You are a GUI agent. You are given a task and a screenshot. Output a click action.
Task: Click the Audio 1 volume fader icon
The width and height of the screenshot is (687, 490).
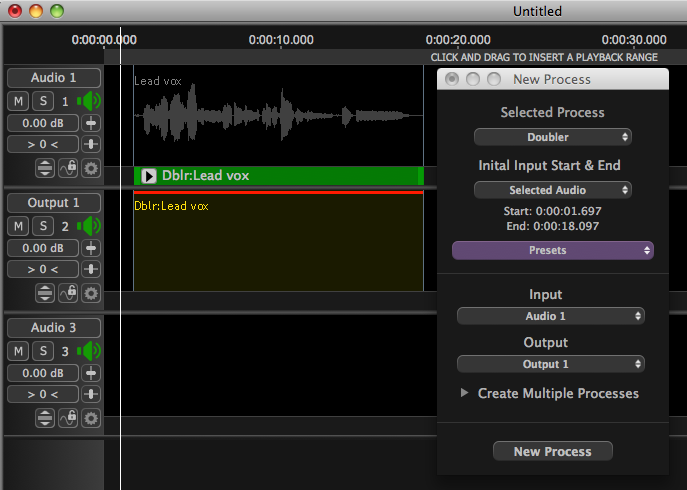pyautogui.click(x=91, y=123)
